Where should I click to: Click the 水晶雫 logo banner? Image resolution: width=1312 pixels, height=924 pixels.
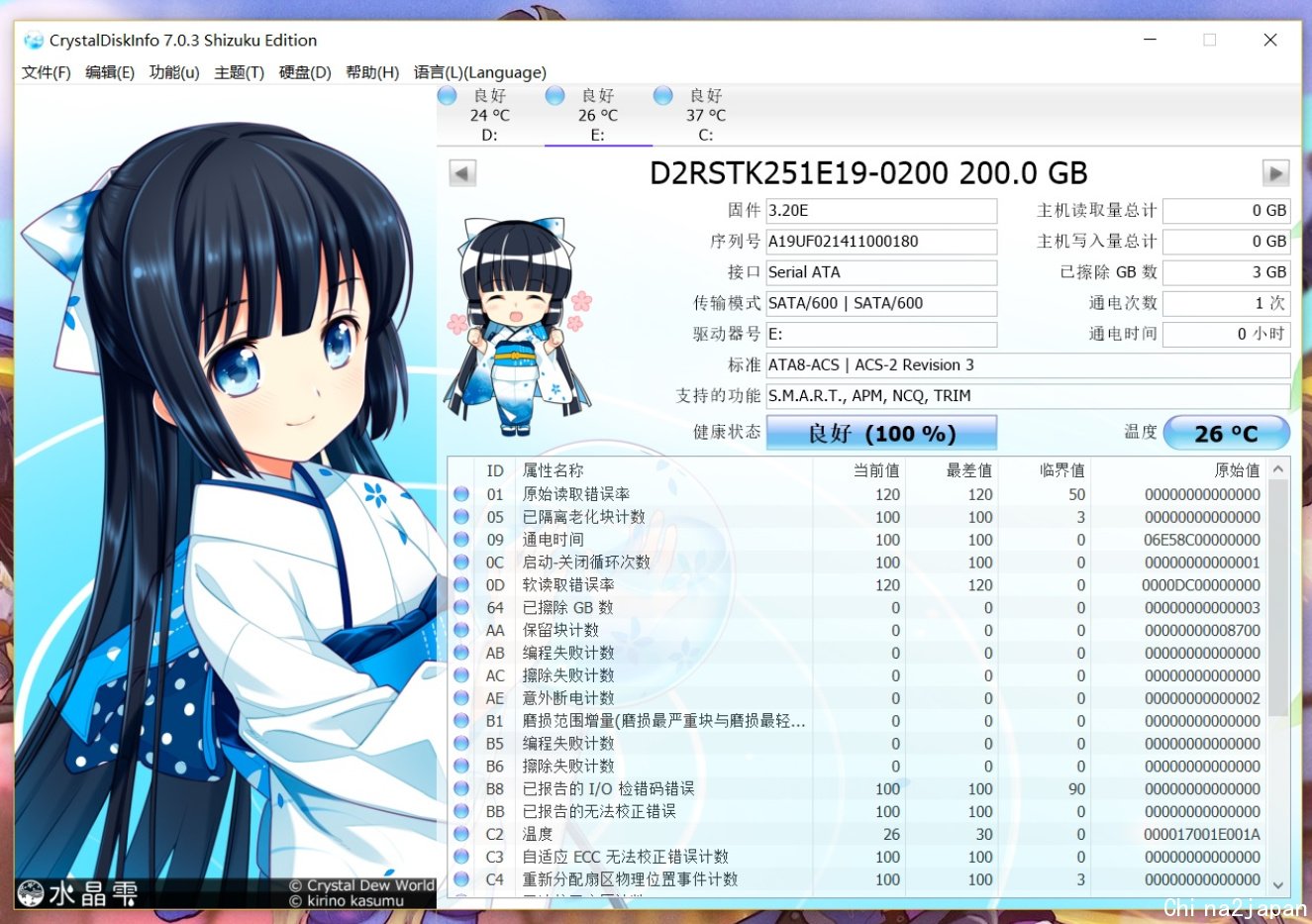point(79,893)
